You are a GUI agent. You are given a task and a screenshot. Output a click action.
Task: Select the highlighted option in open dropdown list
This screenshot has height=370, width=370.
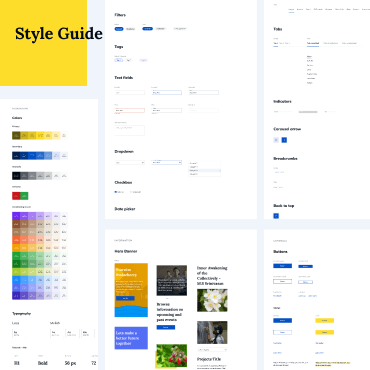[x=204, y=170]
